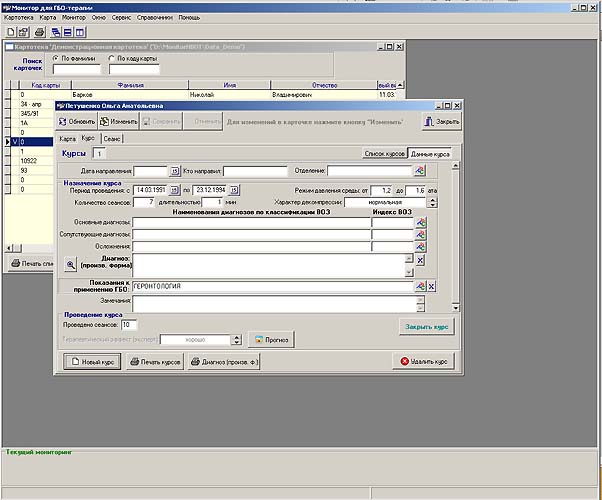Switch to the 'Сеанс' tab
Screen dimensions: 602x500
tap(112, 139)
